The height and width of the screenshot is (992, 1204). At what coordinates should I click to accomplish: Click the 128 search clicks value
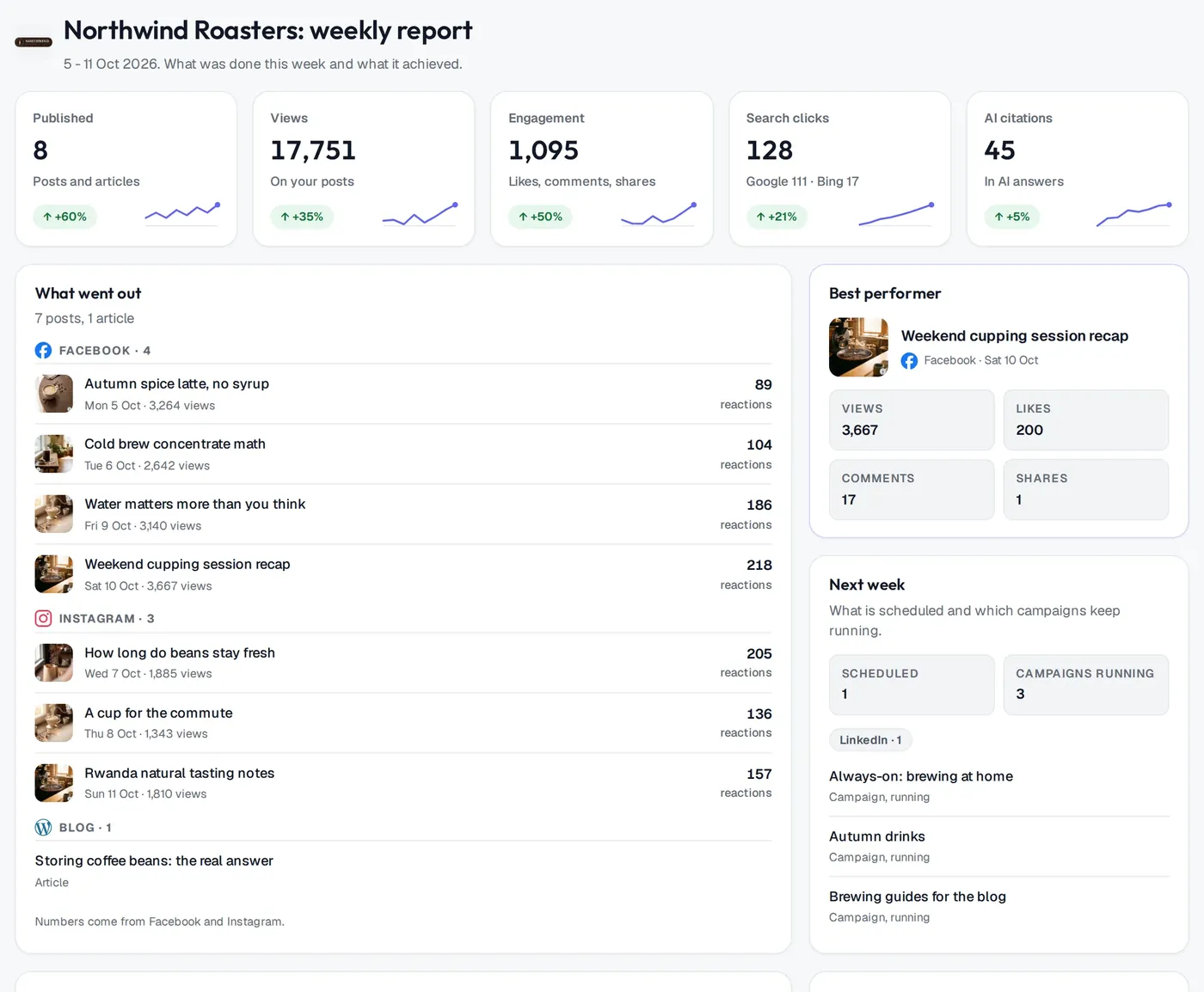770,150
